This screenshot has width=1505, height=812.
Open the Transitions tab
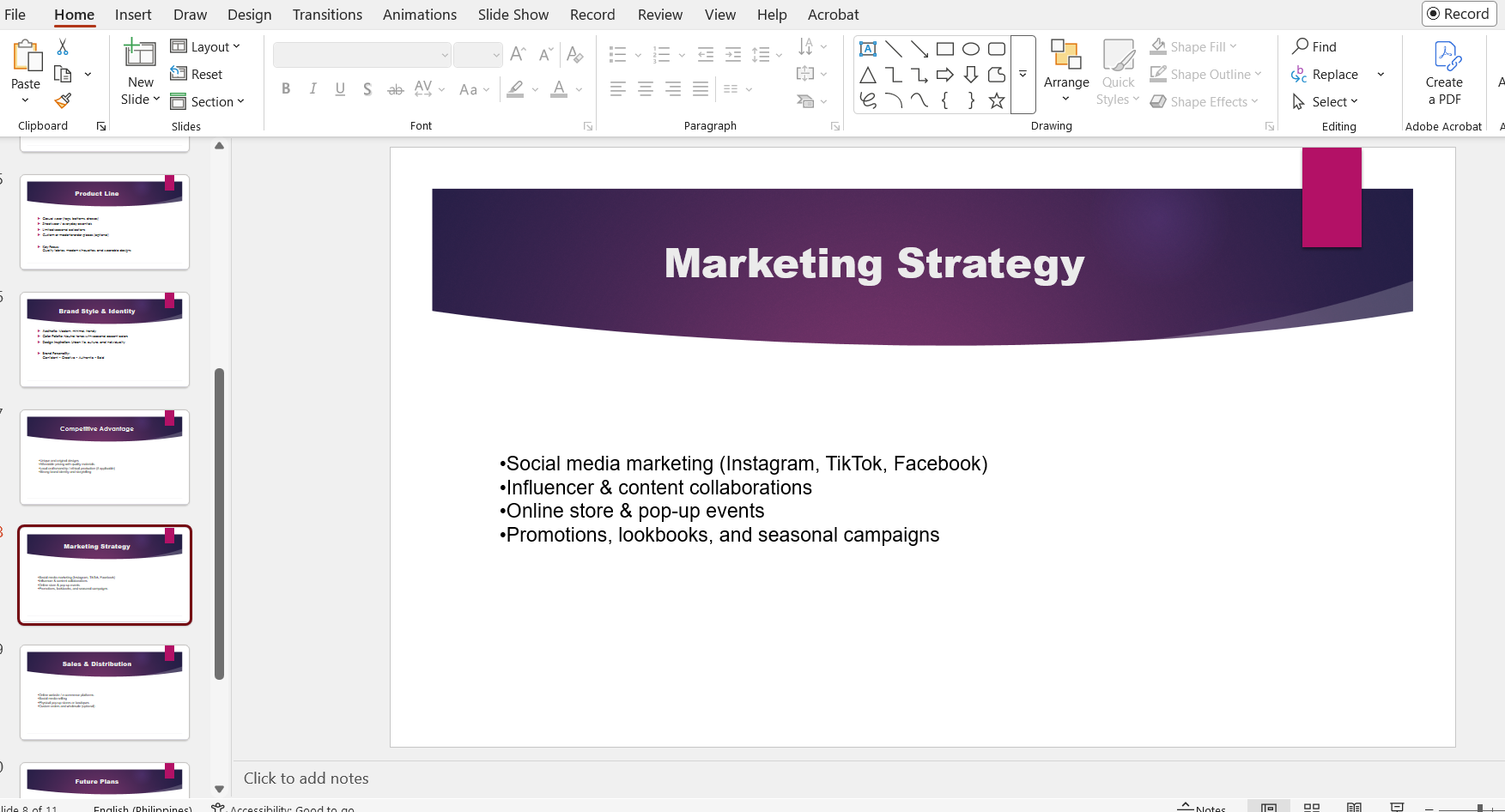click(327, 15)
